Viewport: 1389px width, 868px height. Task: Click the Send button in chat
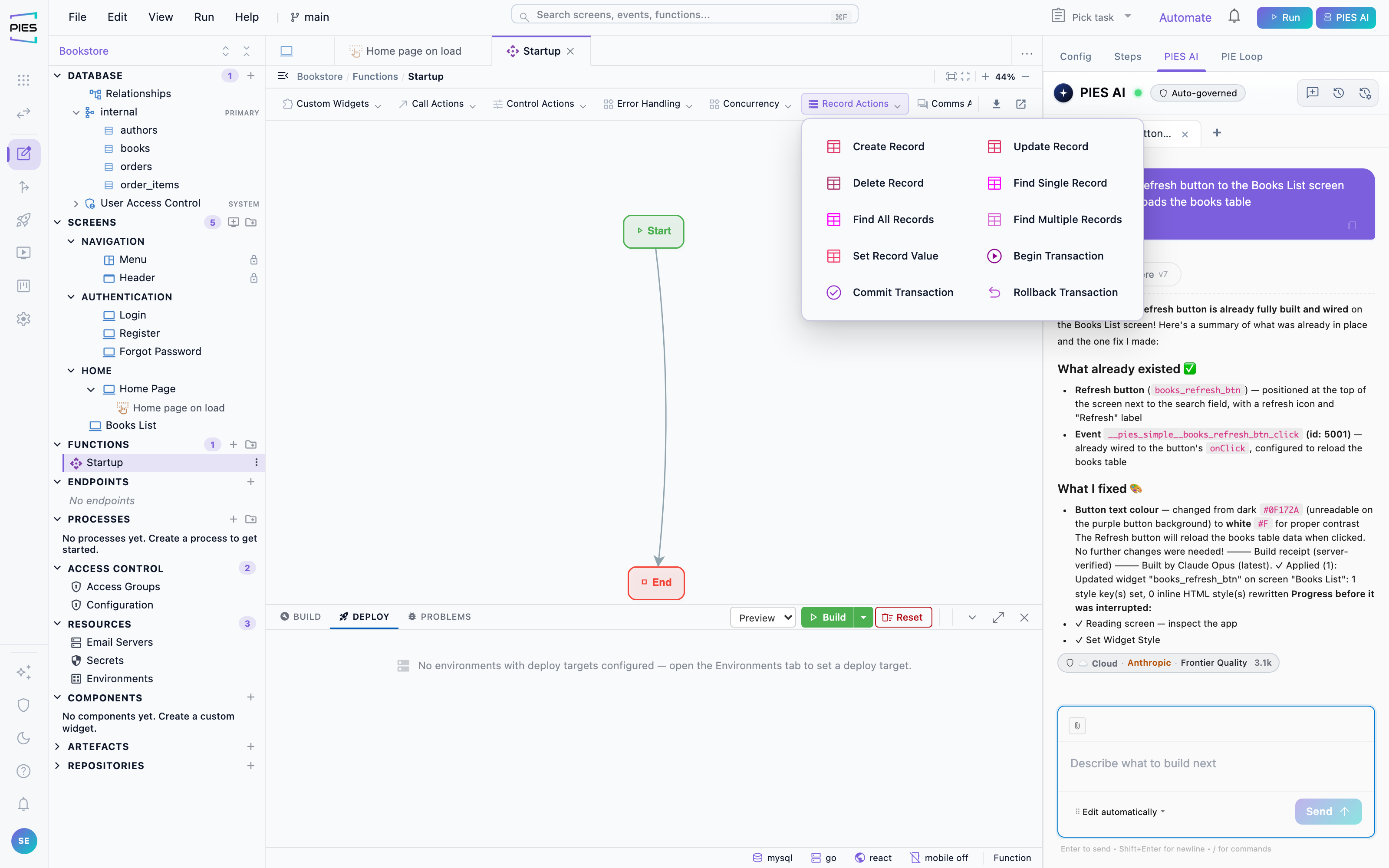1328,812
